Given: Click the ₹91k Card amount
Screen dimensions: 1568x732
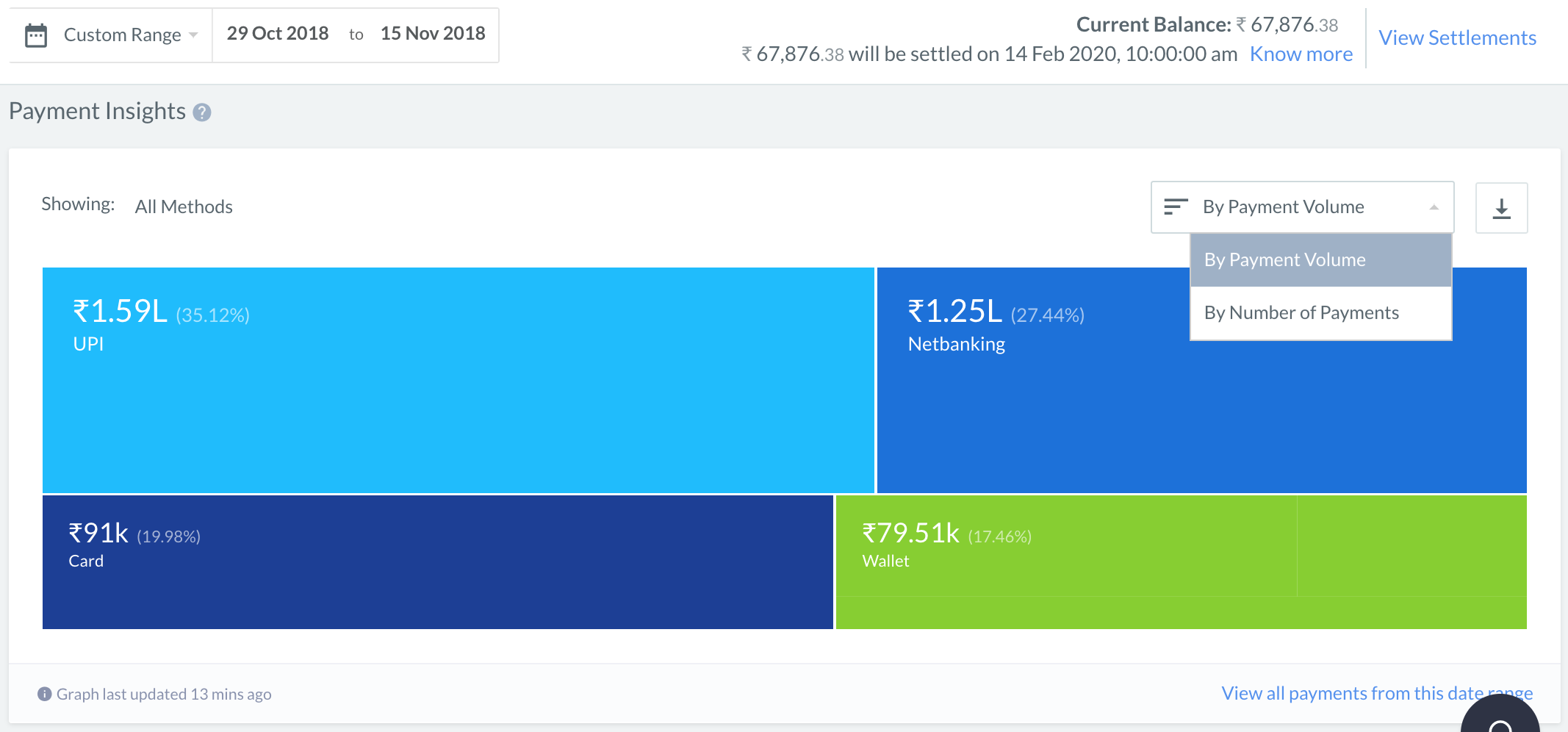Looking at the screenshot, I should [x=98, y=534].
